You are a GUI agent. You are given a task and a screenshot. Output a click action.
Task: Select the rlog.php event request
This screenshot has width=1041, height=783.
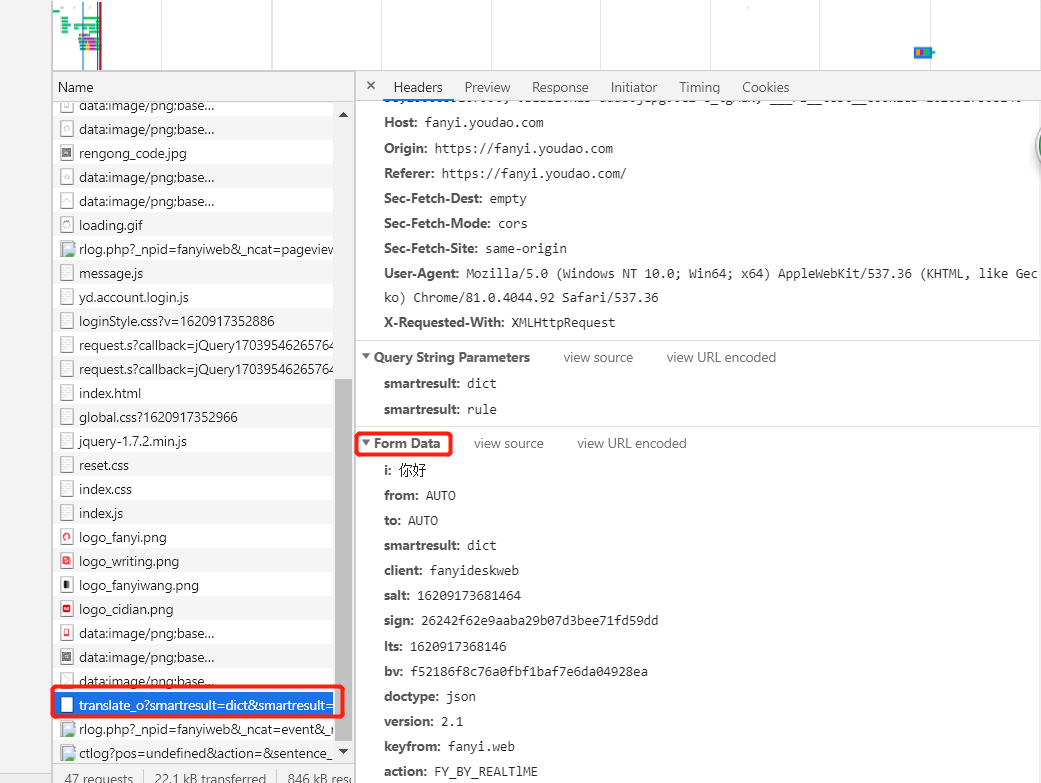193,729
